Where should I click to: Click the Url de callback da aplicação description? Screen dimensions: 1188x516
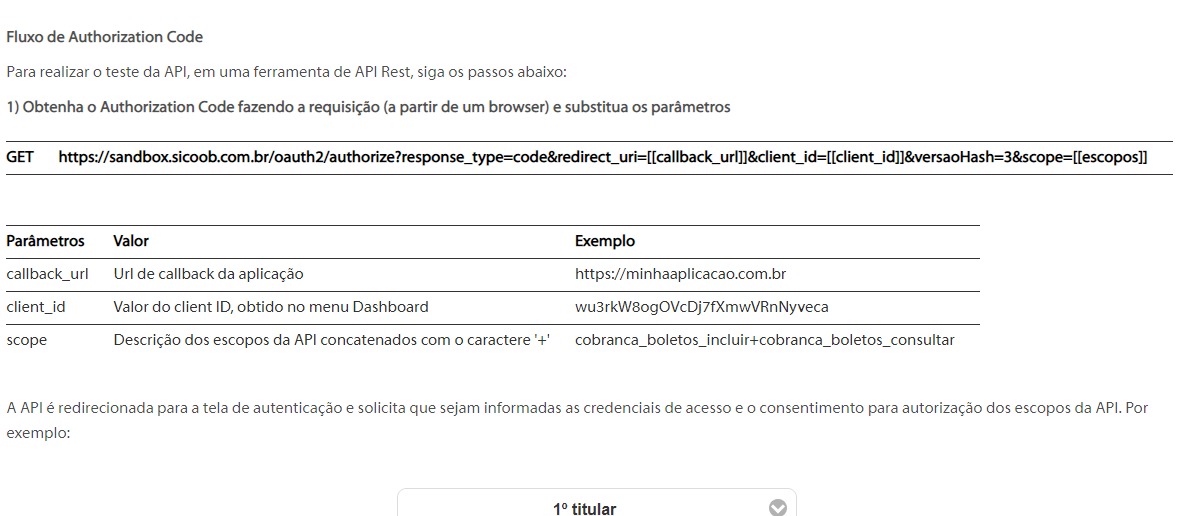[x=208, y=274]
